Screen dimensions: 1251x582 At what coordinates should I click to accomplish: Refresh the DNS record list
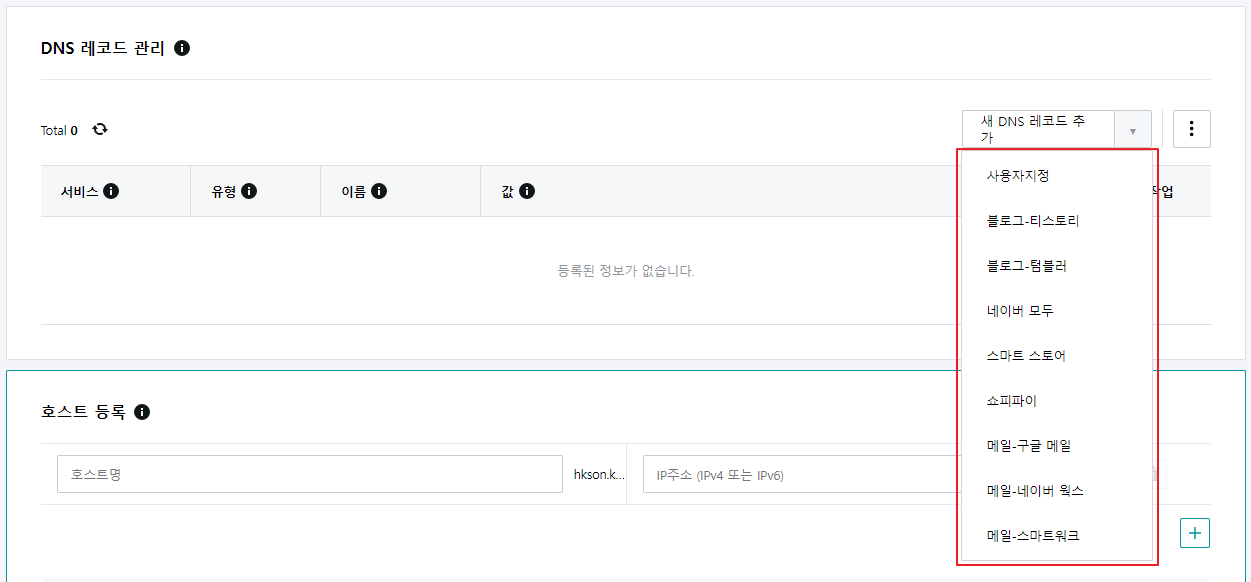click(100, 130)
